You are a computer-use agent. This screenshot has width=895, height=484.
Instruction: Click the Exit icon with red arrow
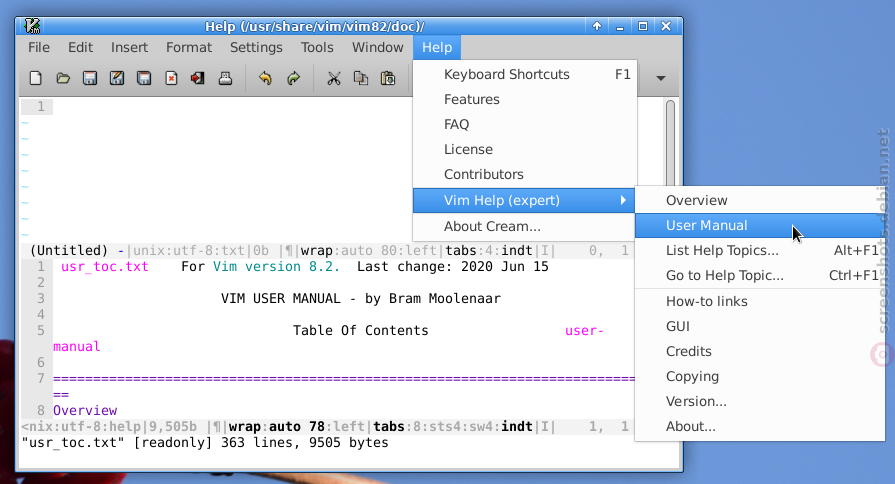click(x=198, y=78)
